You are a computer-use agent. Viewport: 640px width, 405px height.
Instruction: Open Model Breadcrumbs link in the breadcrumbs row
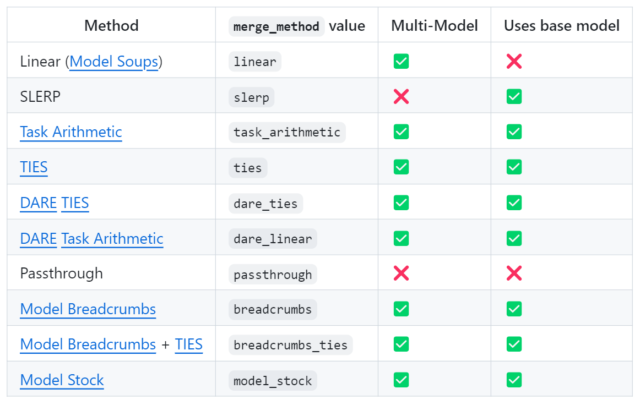coord(88,309)
